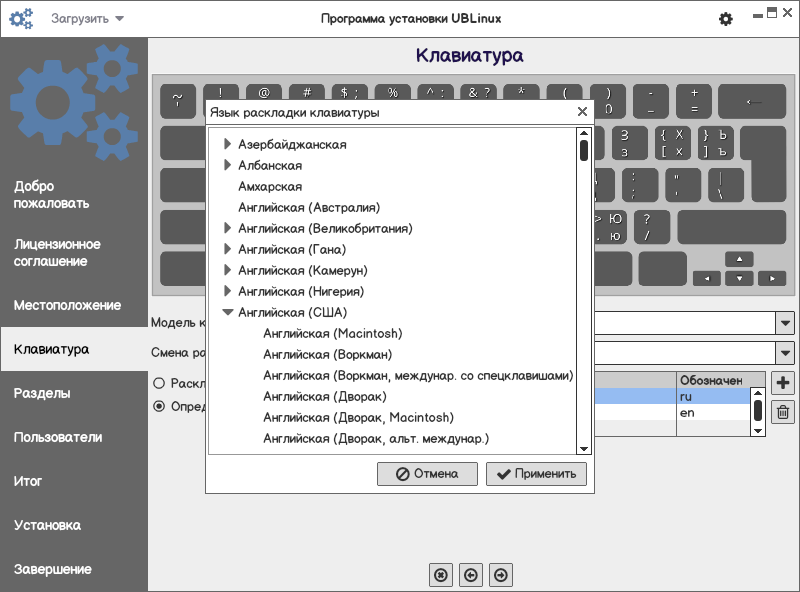Expand Английская (Нигерия) group
The height and width of the screenshot is (592, 800).
pos(228,291)
